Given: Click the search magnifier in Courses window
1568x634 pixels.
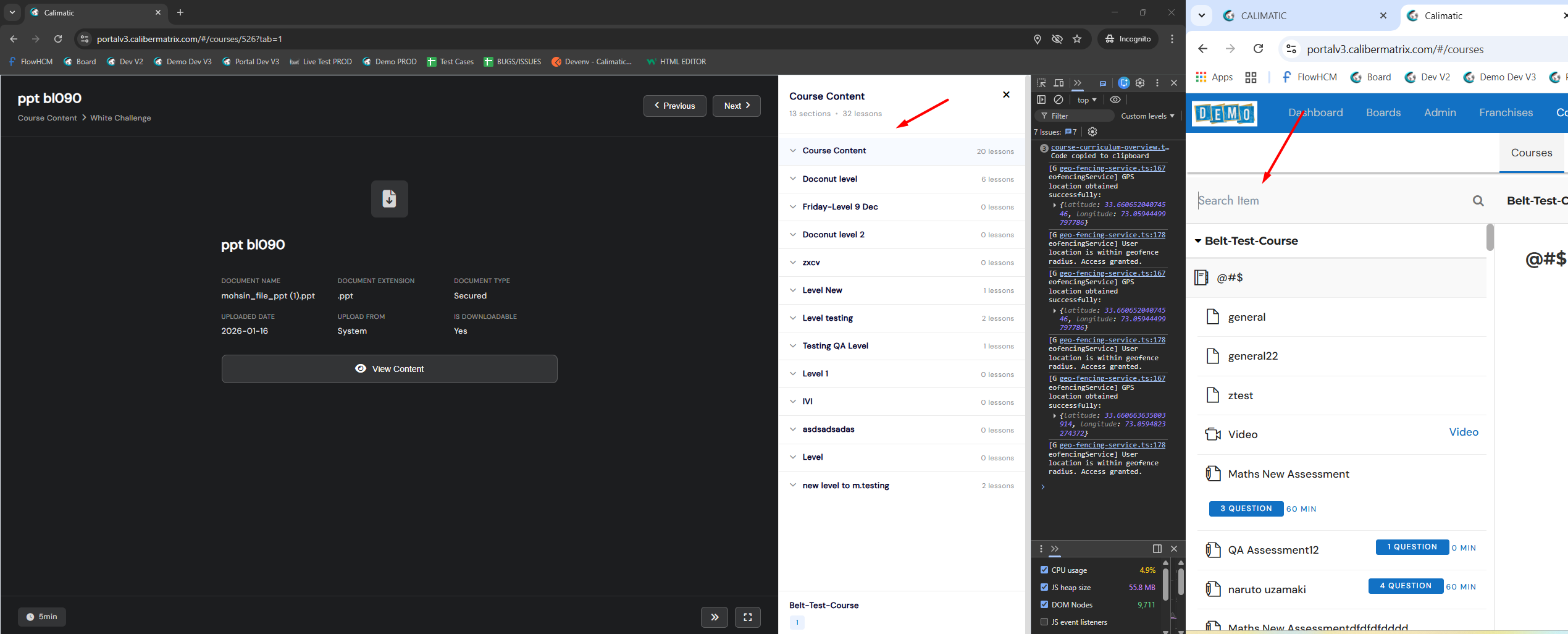Looking at the screenshot, I should (x=1478, y=201).
